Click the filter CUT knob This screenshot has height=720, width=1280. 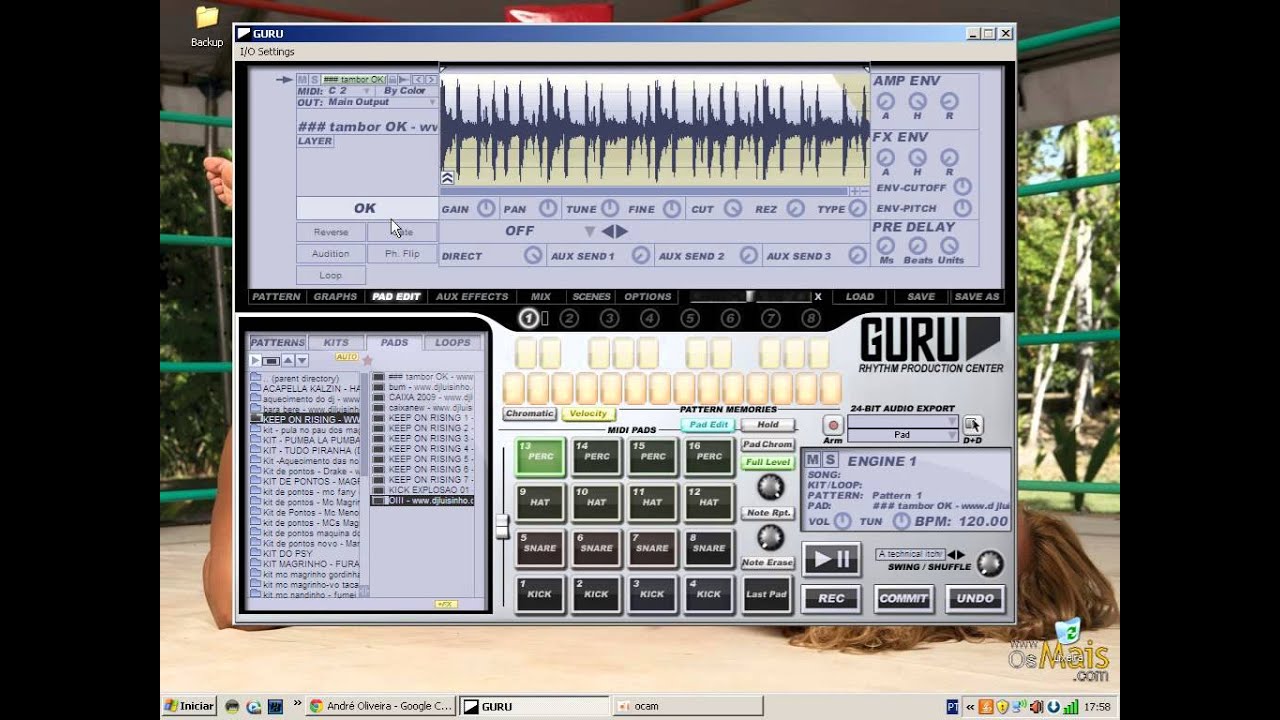point(733,208)
